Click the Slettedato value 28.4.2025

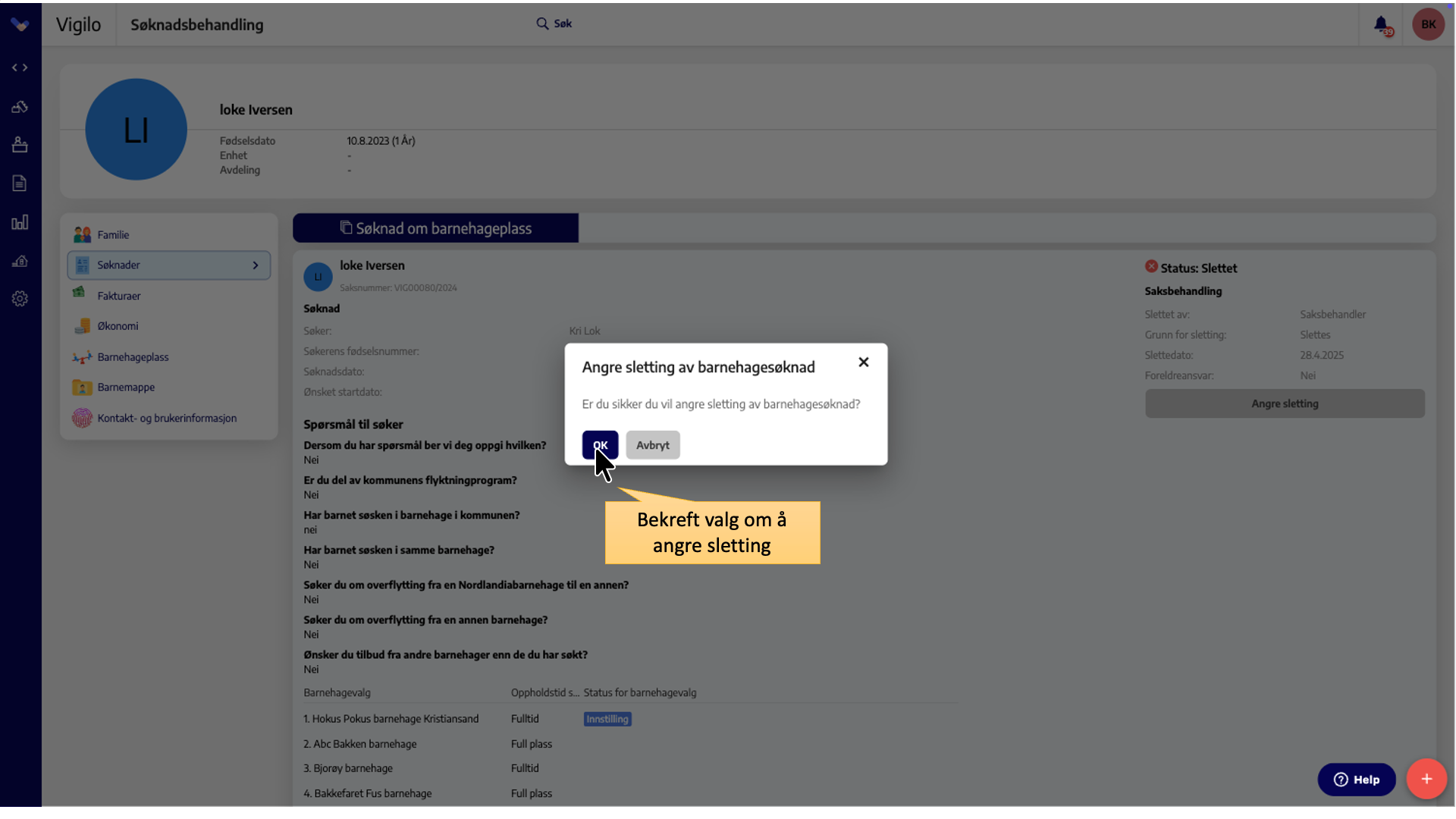[x=1322, y=356]
